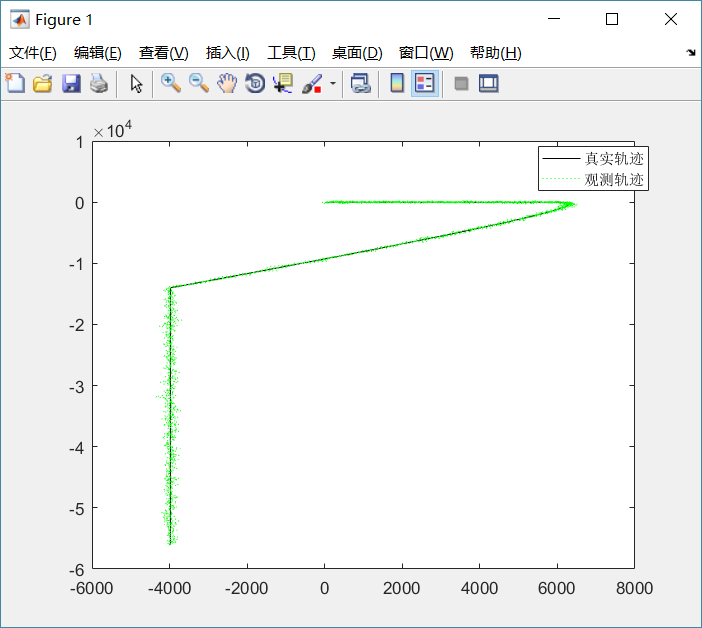Toggle the Edit Plot arrow tool
Screen dimensions: 702x628
click(137, 84)
